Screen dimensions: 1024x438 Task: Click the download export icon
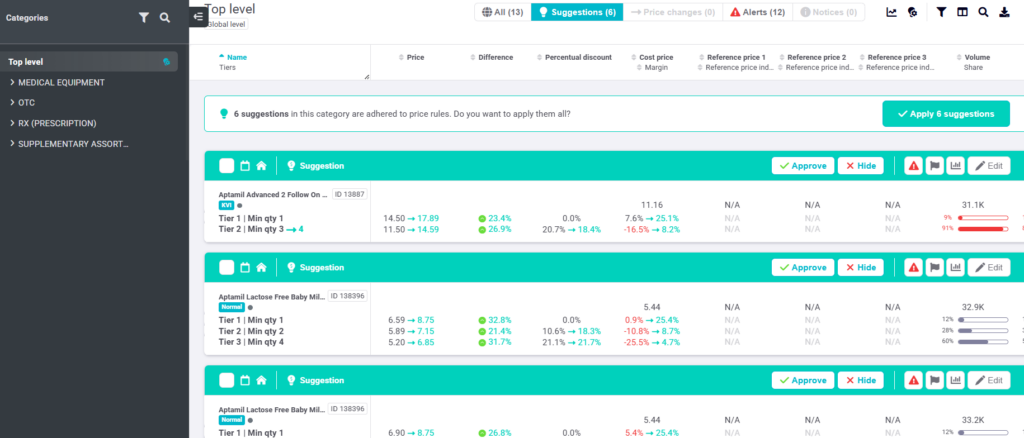(x=1004, y=12)
